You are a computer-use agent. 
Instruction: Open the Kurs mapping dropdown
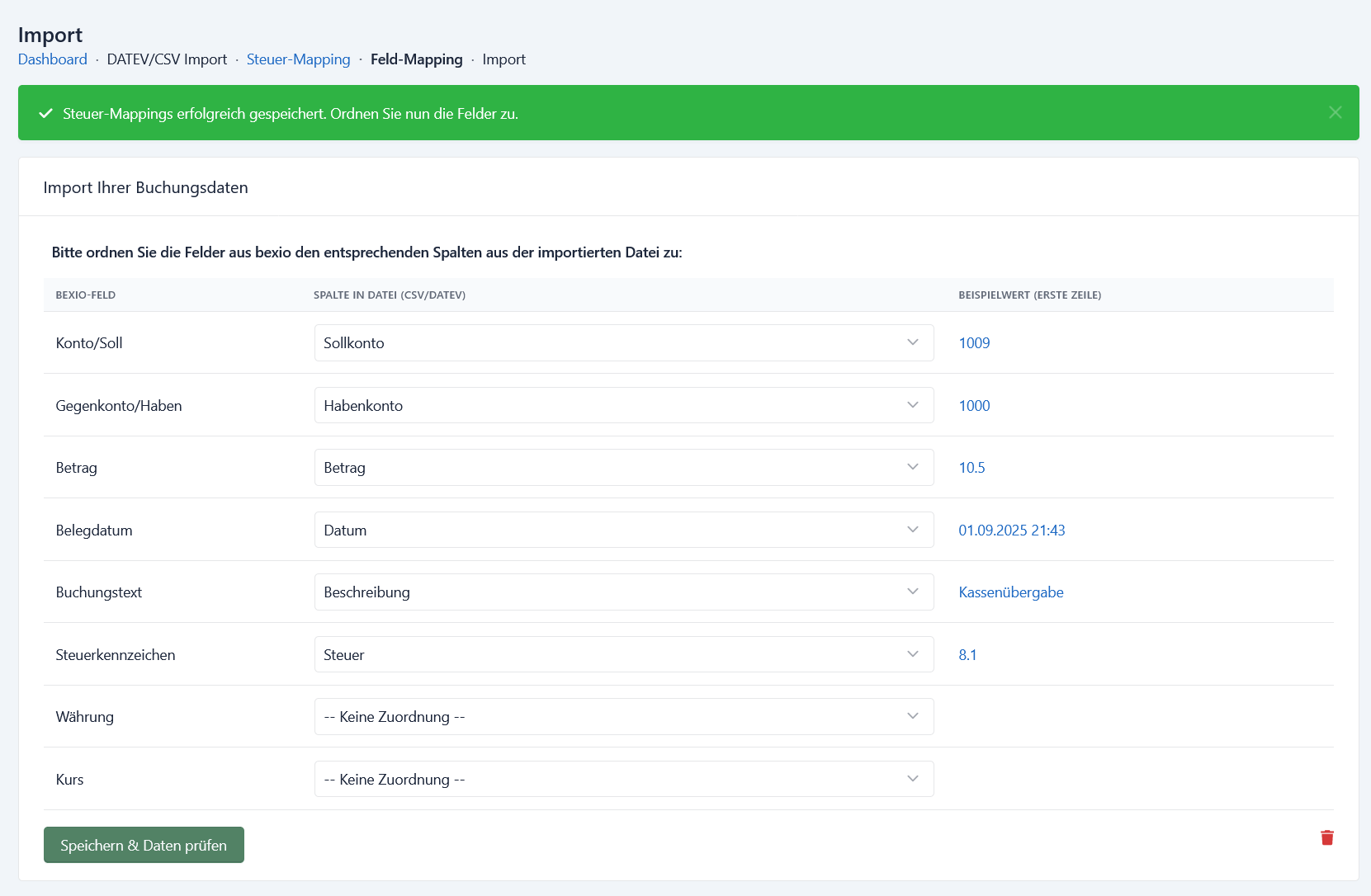coord(623,779)
